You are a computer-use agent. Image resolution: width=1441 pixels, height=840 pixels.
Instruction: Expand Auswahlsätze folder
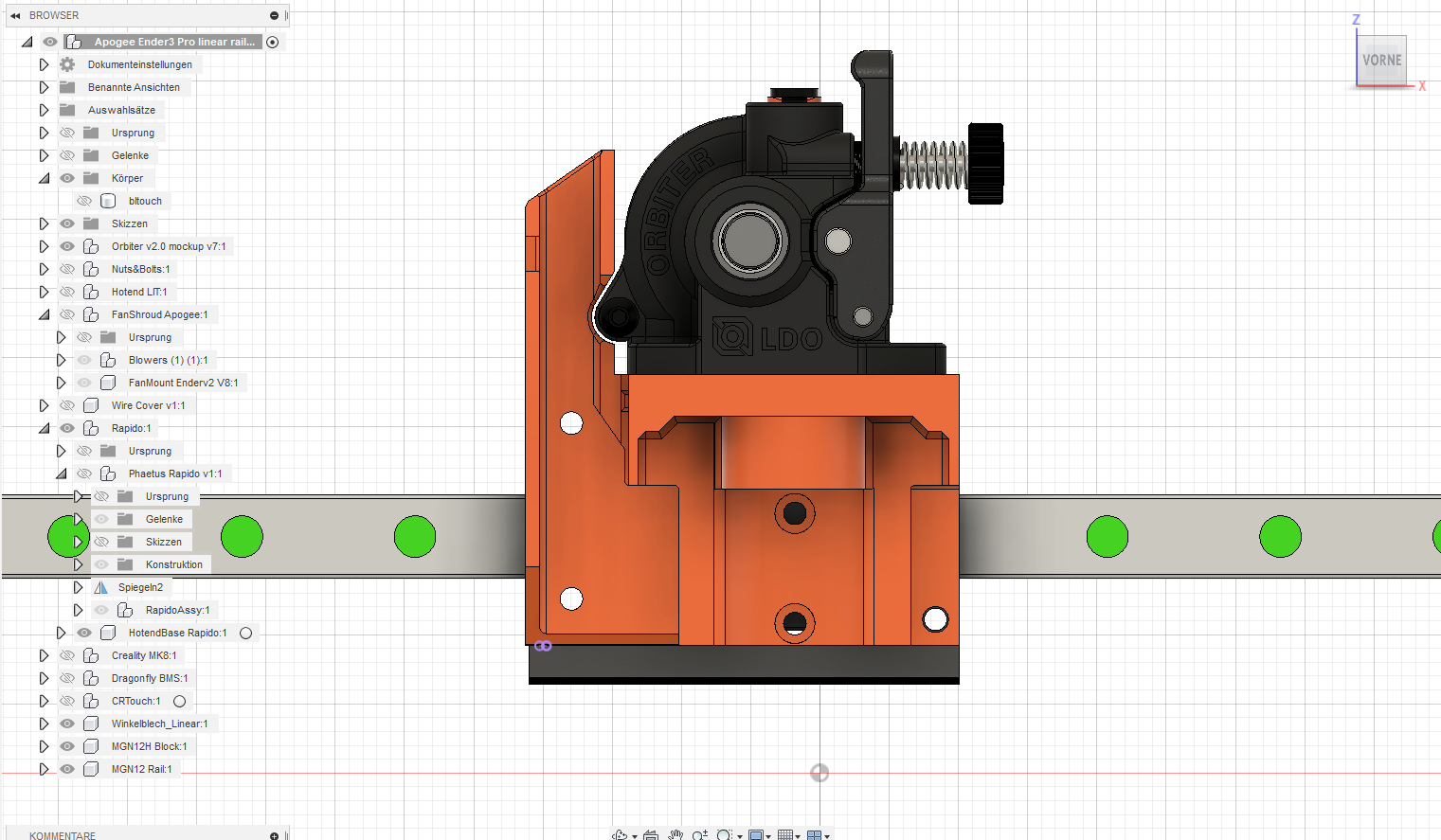(44, 110)
